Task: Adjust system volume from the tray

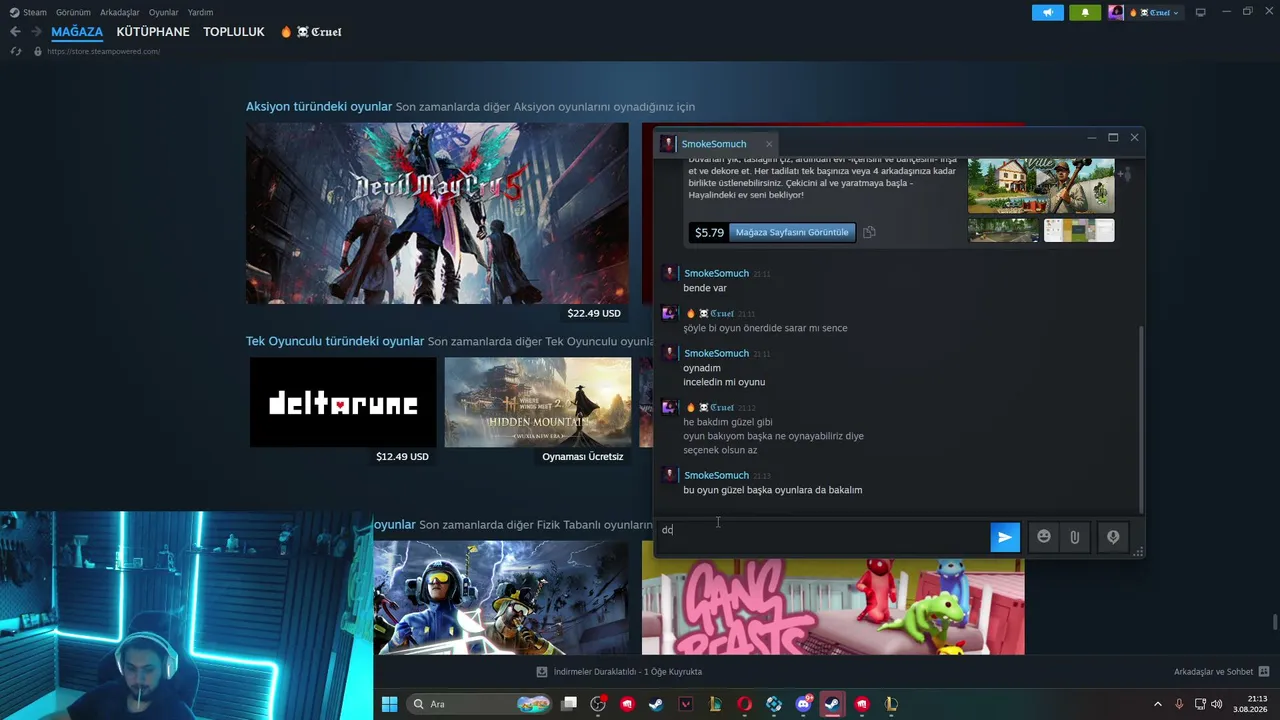Action: [x=1217, y=704]
